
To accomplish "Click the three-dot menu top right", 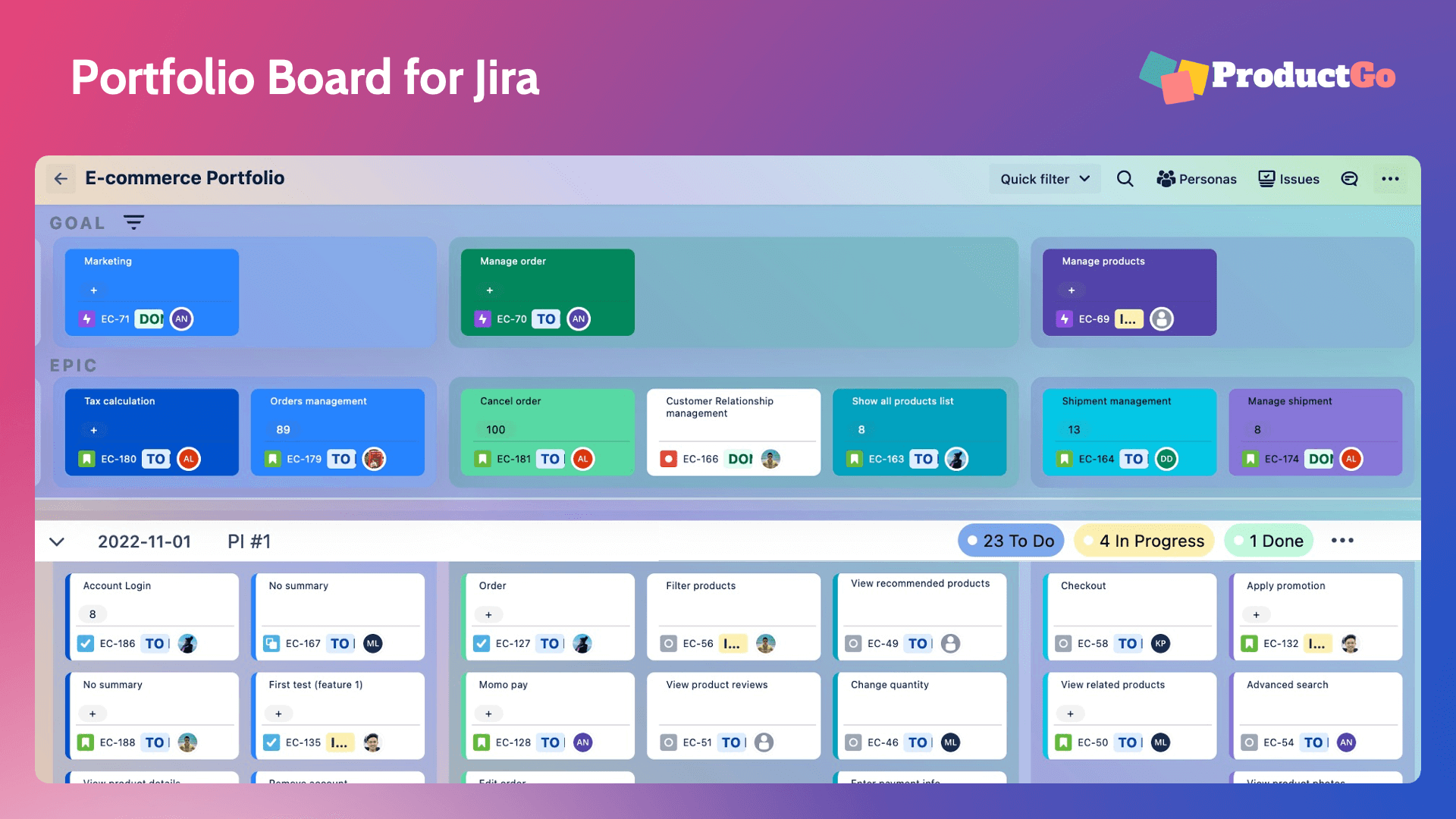I will click(1390, 178).
